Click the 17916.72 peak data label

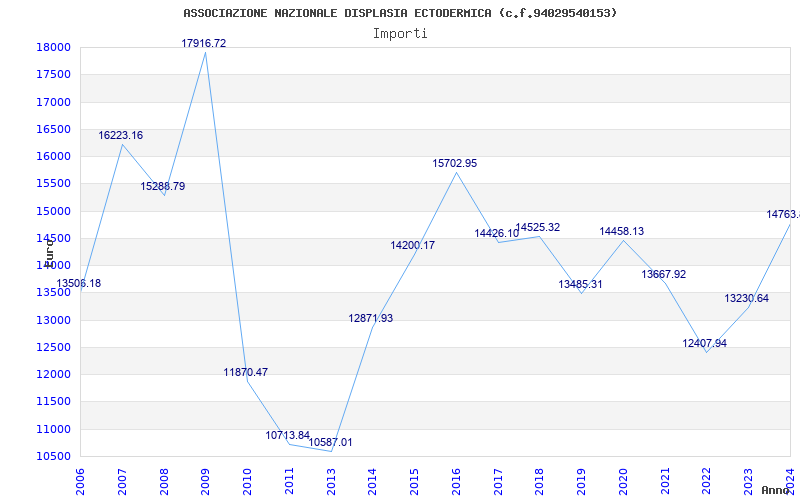[204, 43]
